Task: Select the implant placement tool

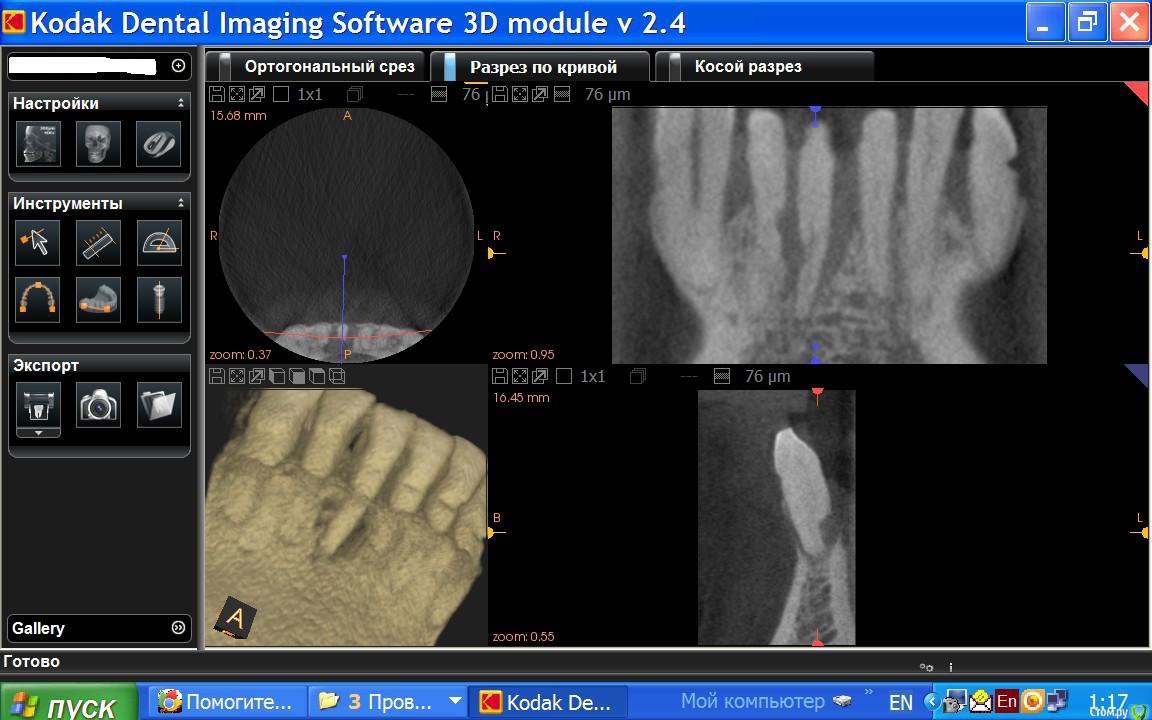Action: tap(159, 300)
